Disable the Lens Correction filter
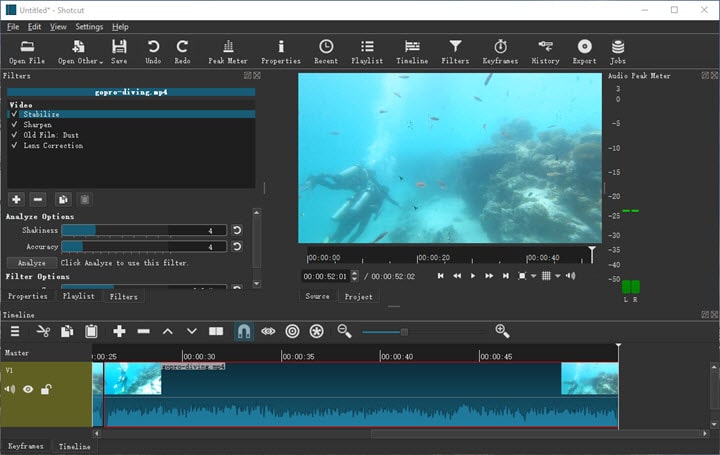The height and width of the screenshot is (455, 720). pyautogui.click(x=14, y=146)
